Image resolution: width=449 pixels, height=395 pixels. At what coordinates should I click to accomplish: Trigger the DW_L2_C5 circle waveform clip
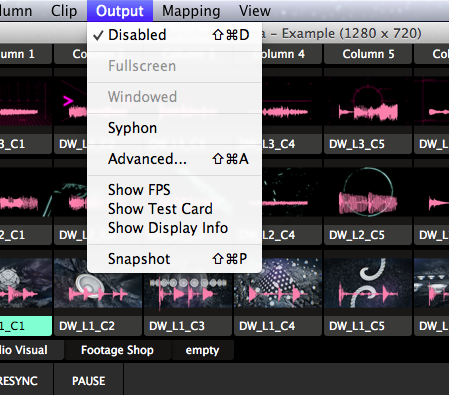pyautogui.click(x=368, y=192)
